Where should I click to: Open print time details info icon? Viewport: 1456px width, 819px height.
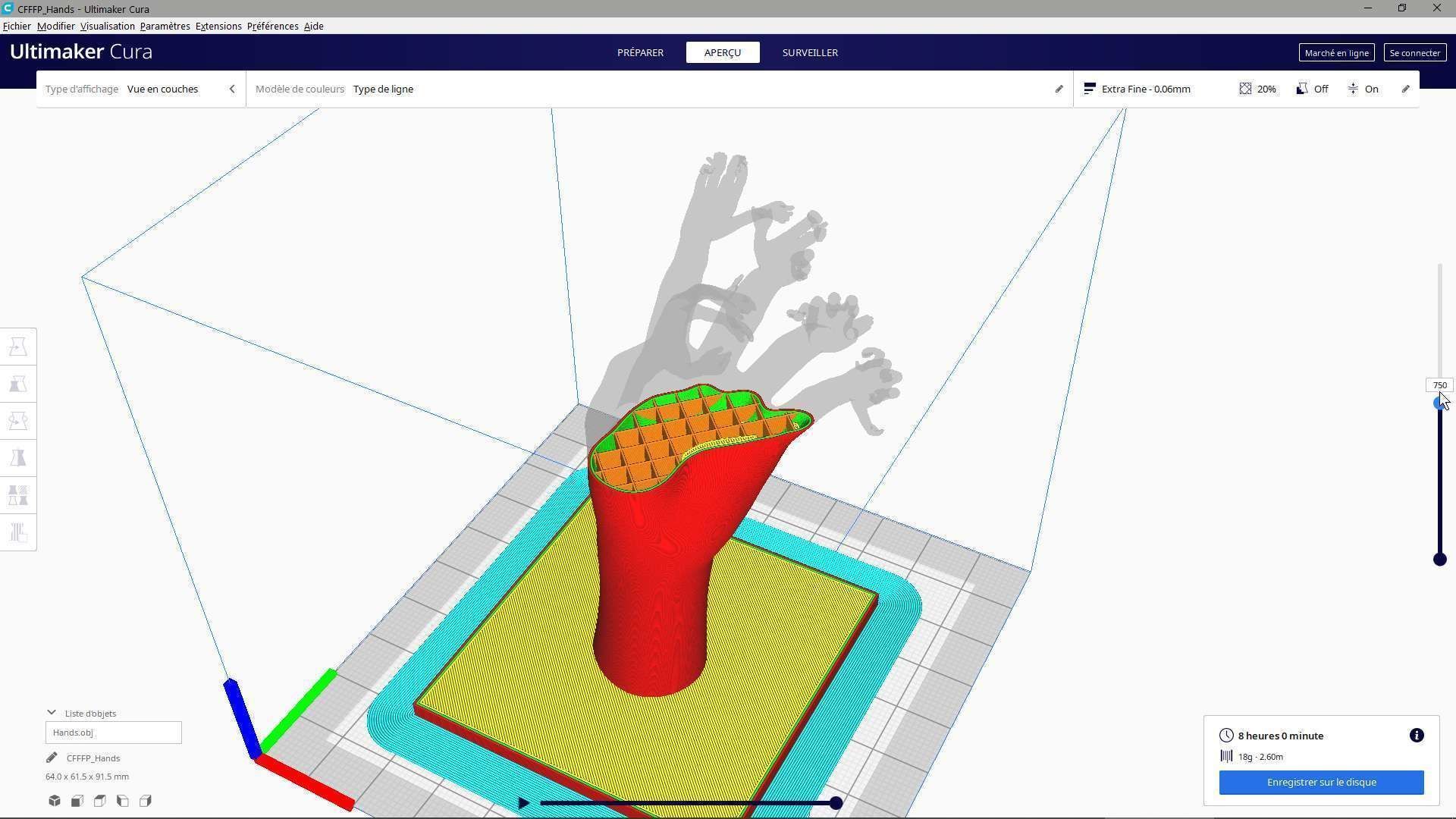coord(1417,736)
